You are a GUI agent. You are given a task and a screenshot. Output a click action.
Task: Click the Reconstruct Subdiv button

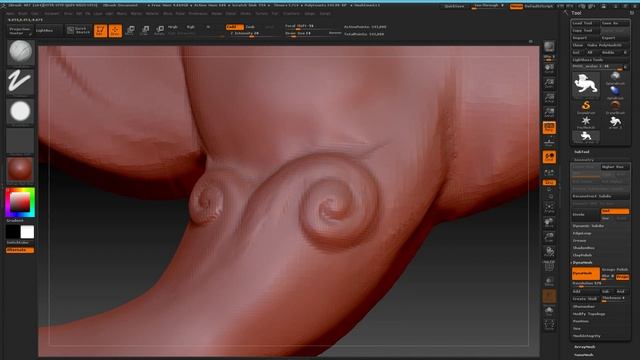(x=600, y=196)
